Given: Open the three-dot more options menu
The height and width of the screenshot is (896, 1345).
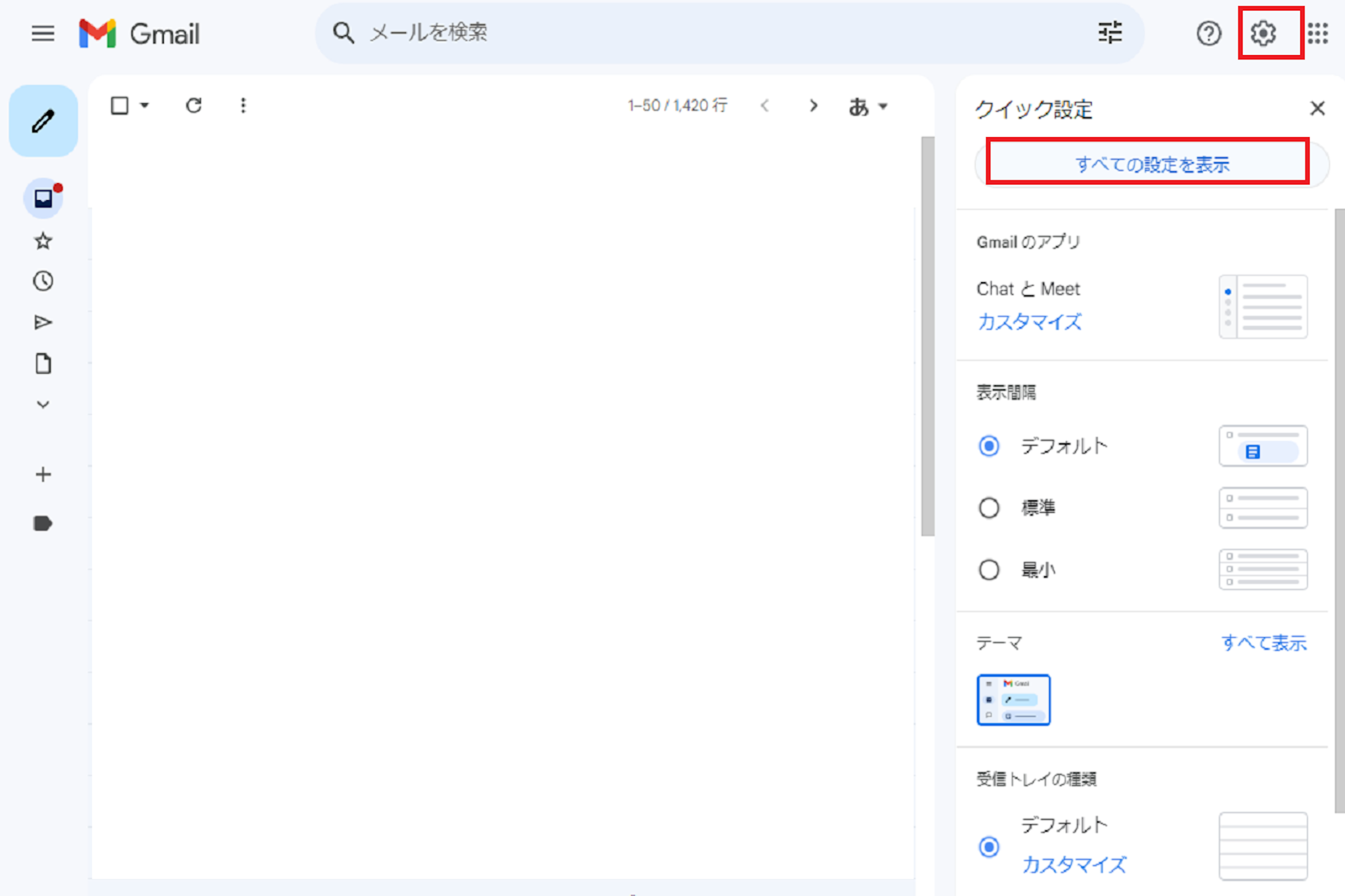Looking at the screenshot, I should (x=243, y=106).
